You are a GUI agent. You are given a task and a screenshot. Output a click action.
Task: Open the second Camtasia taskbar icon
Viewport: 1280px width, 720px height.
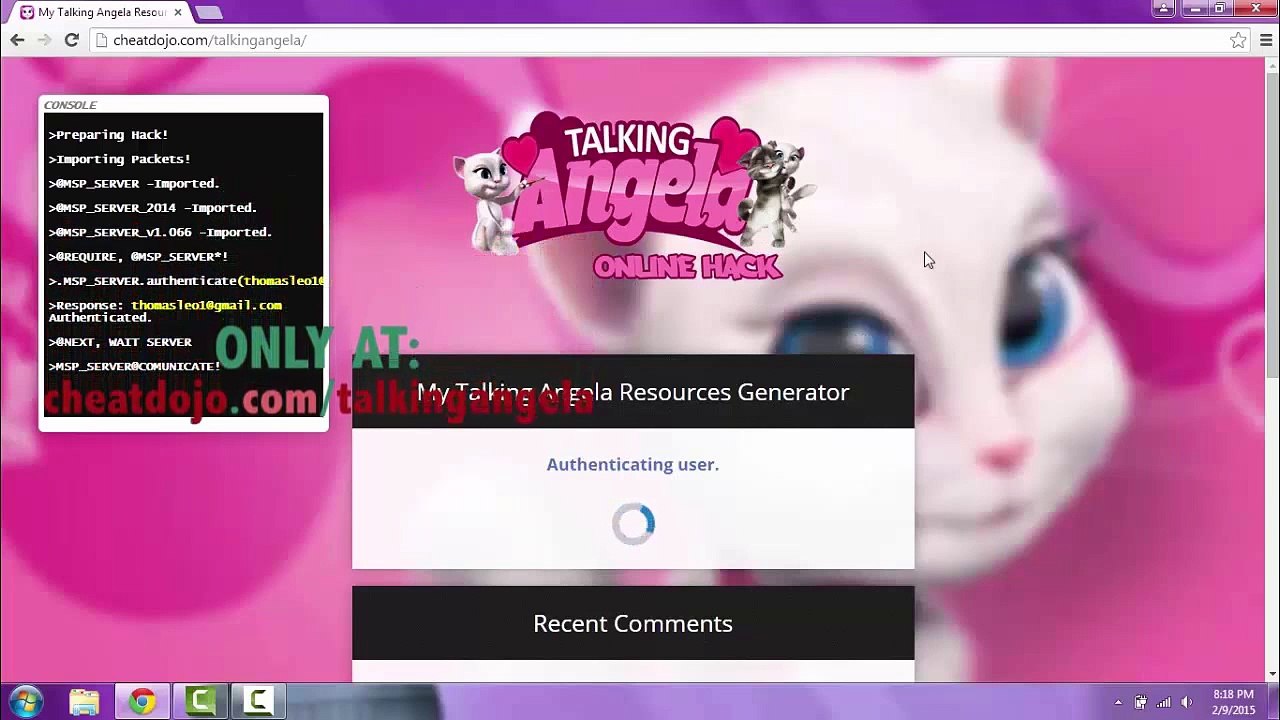[x=258, y=702]
